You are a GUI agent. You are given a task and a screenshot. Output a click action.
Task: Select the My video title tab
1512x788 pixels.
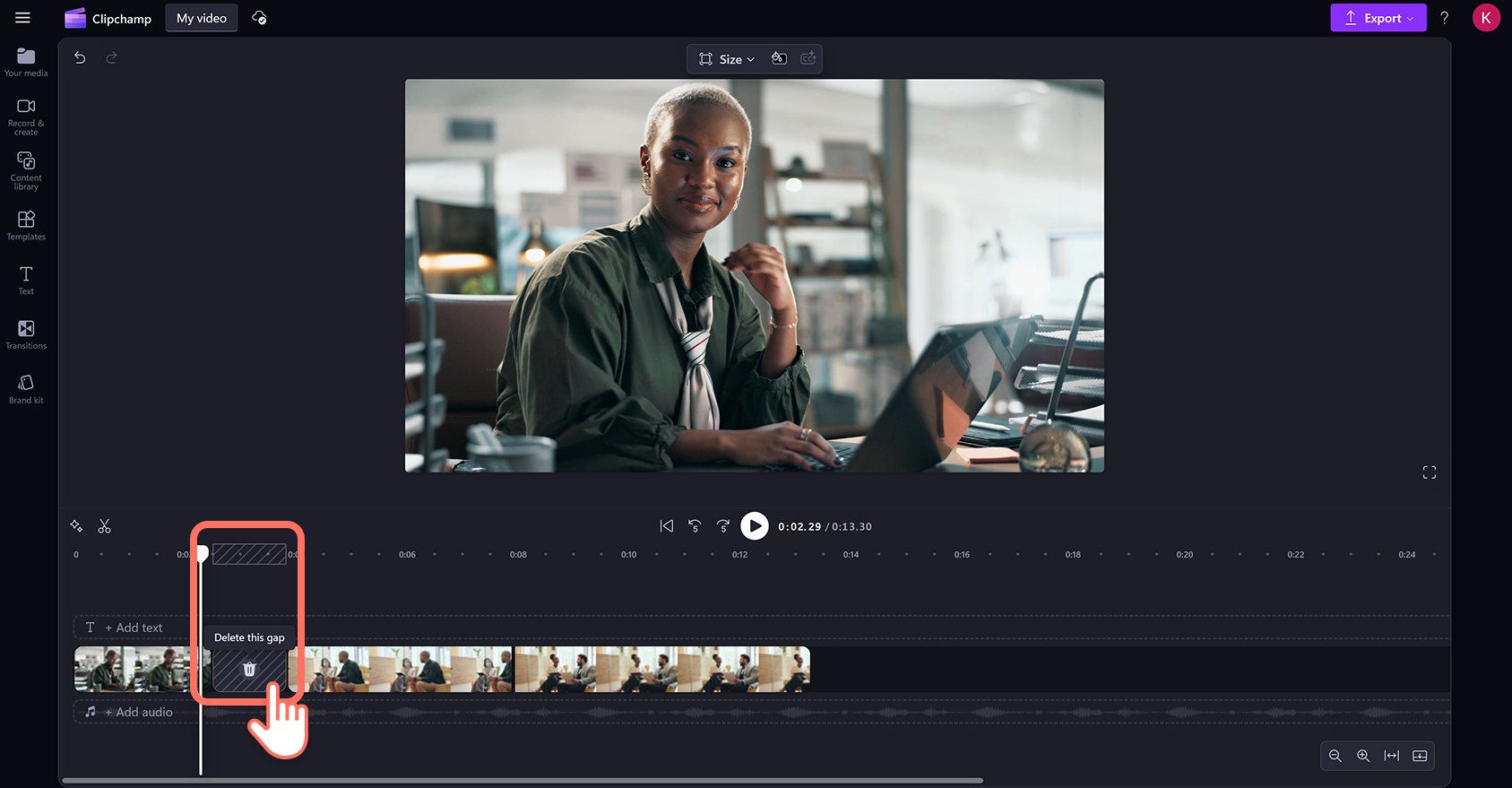202,18
